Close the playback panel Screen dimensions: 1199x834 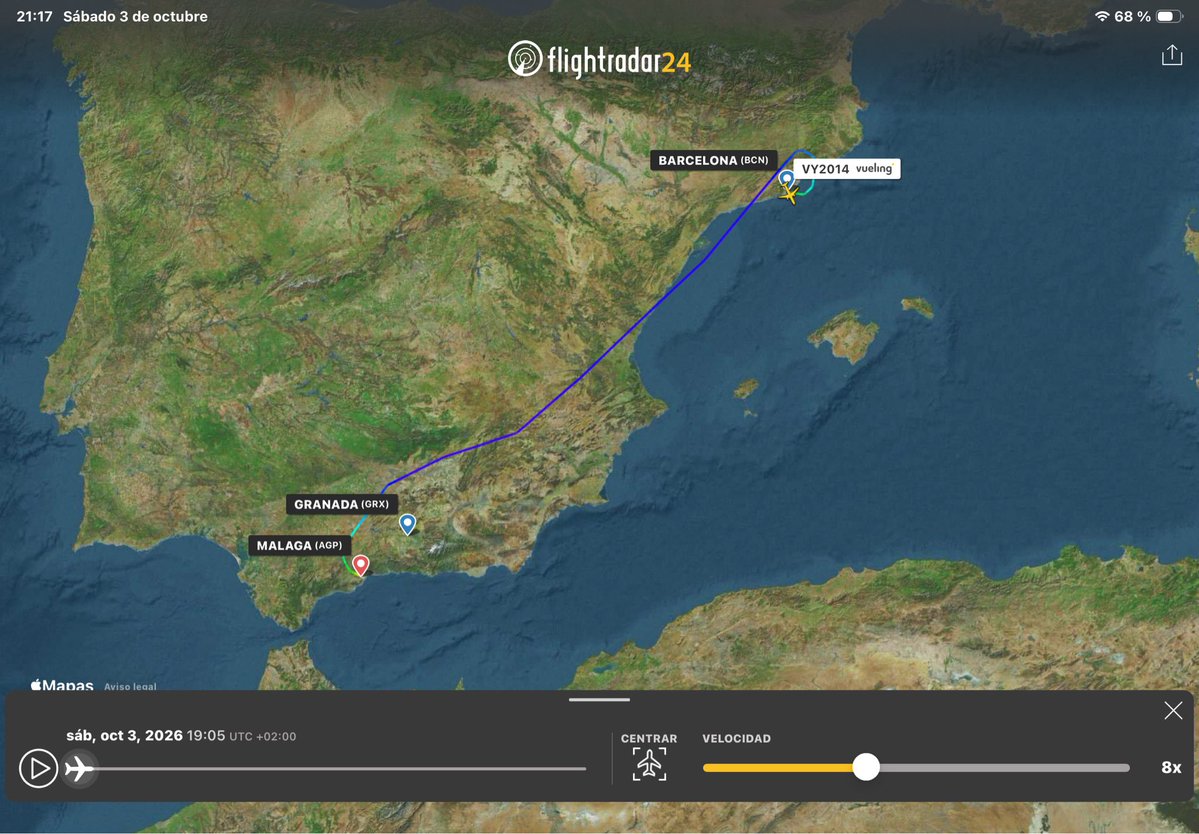pos(1173,711)
